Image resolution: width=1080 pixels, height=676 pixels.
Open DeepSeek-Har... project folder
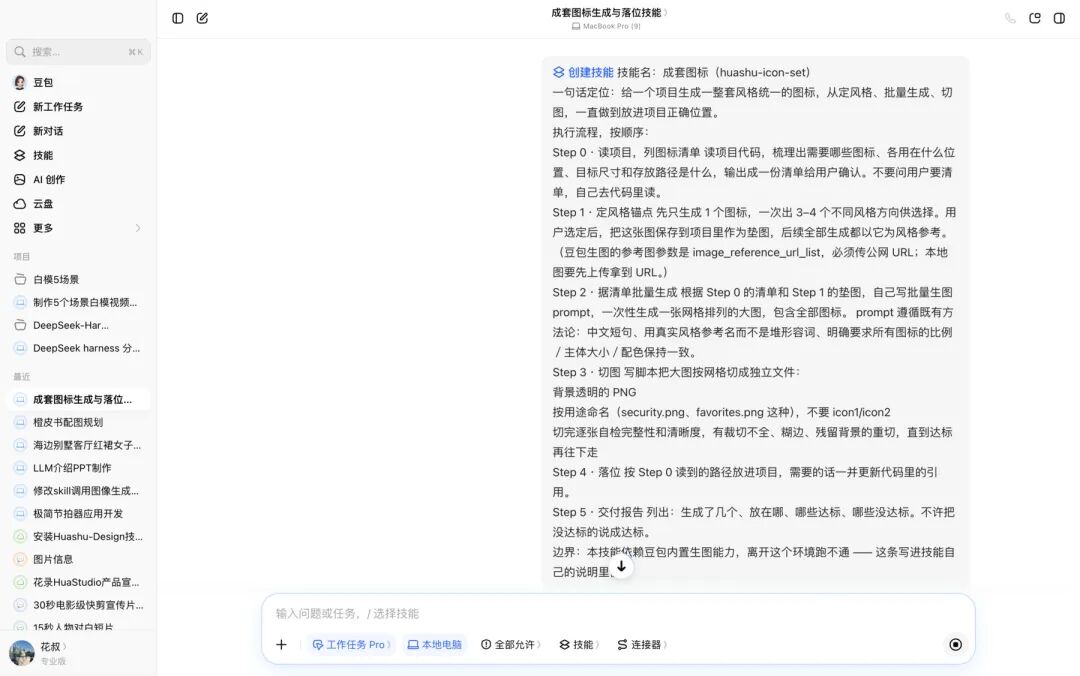pos(78,325)
